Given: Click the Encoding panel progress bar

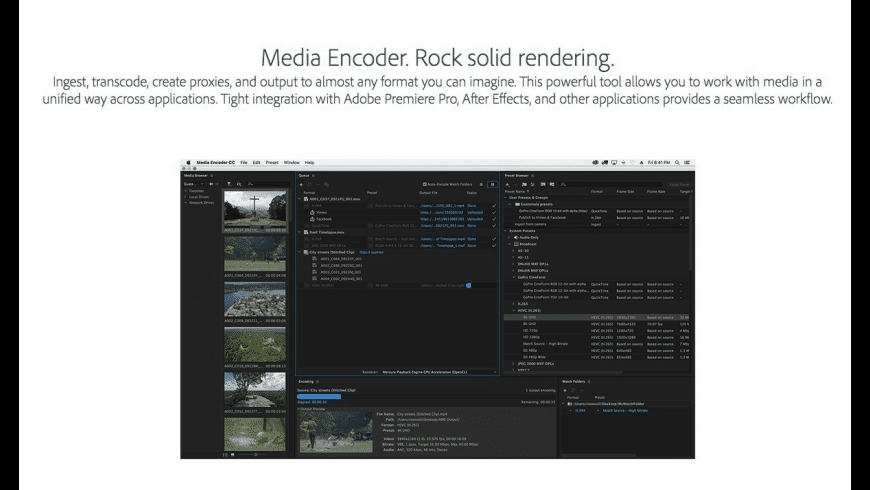Looking at the screenshot, I should coord(426,397).
